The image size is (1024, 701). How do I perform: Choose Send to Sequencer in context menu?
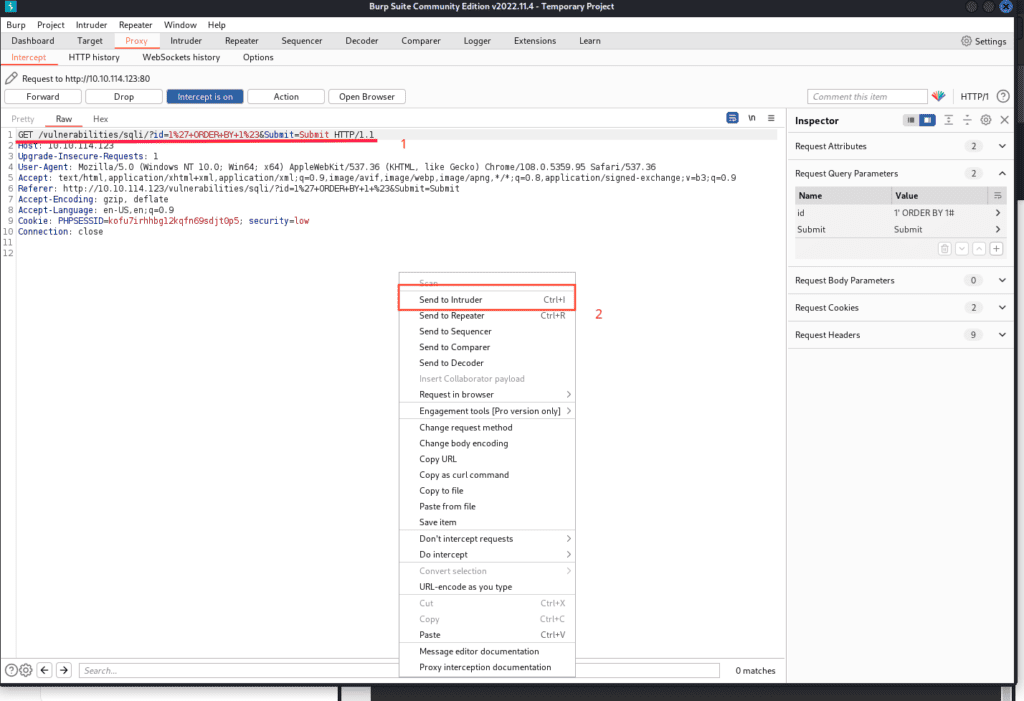487,331
